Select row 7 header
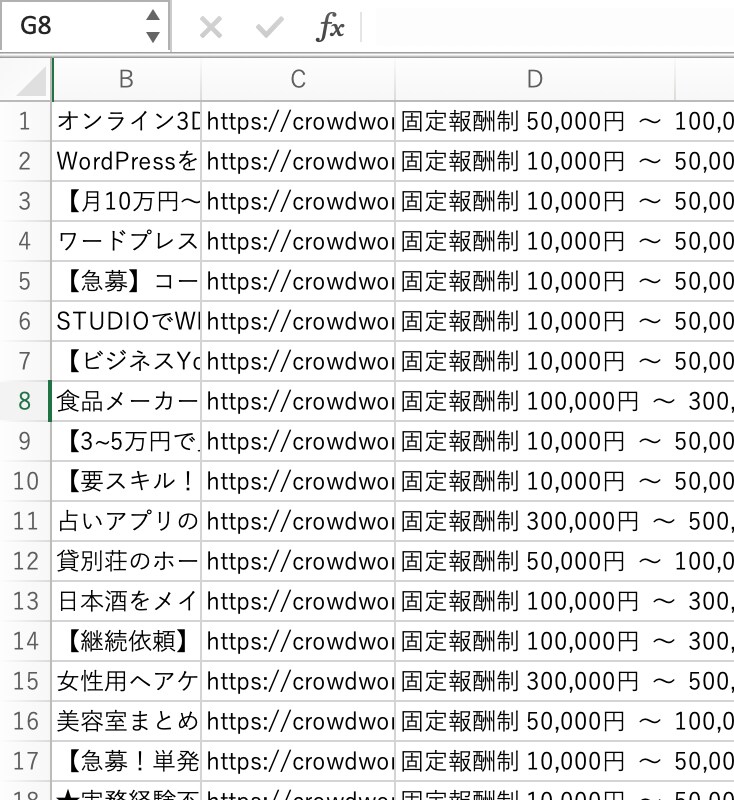The height and width of the screenshot is (800, 734). point(25,361)
